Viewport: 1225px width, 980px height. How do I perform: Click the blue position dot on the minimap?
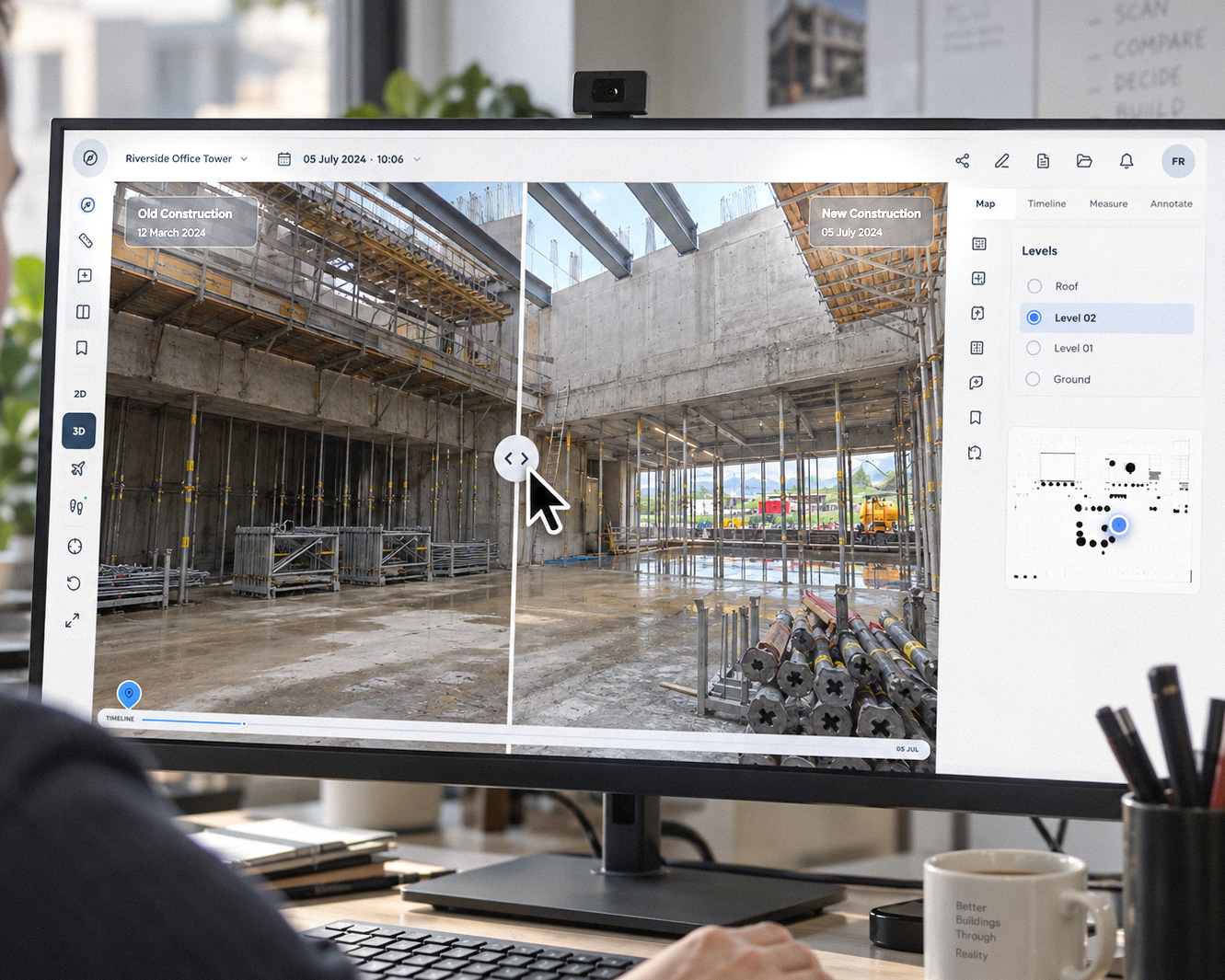point(1119,525)
